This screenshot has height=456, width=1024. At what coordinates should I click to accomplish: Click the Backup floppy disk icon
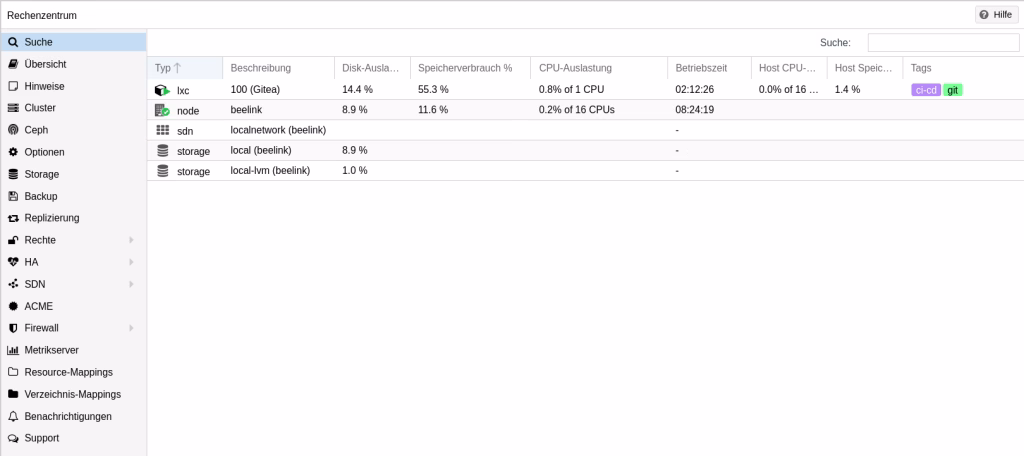pos(13,196)
